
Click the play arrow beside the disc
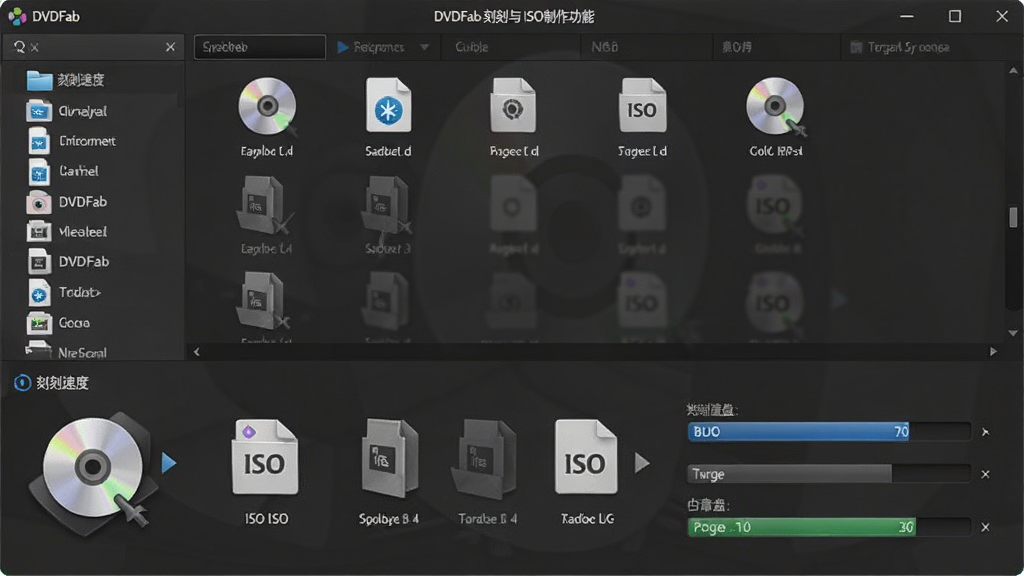(x=169, y=462)
